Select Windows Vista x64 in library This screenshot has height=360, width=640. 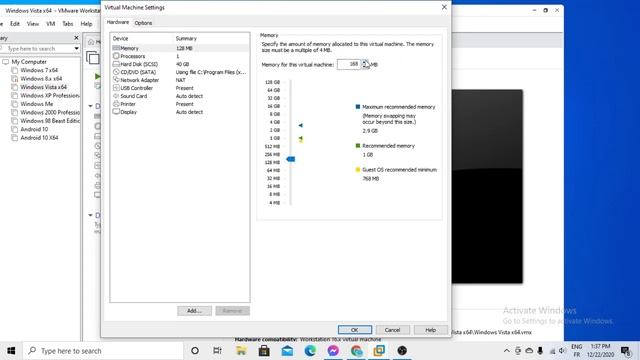[x=44, y=87]
